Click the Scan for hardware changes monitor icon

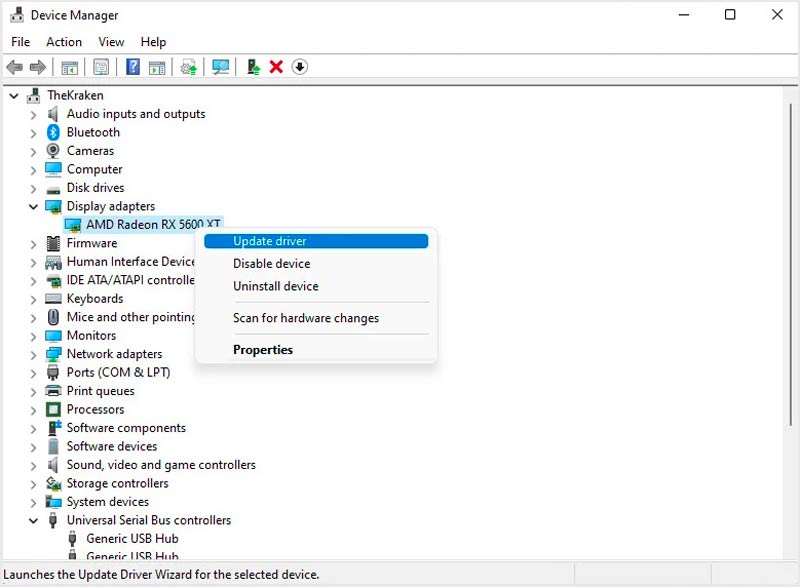click(221, 67)
